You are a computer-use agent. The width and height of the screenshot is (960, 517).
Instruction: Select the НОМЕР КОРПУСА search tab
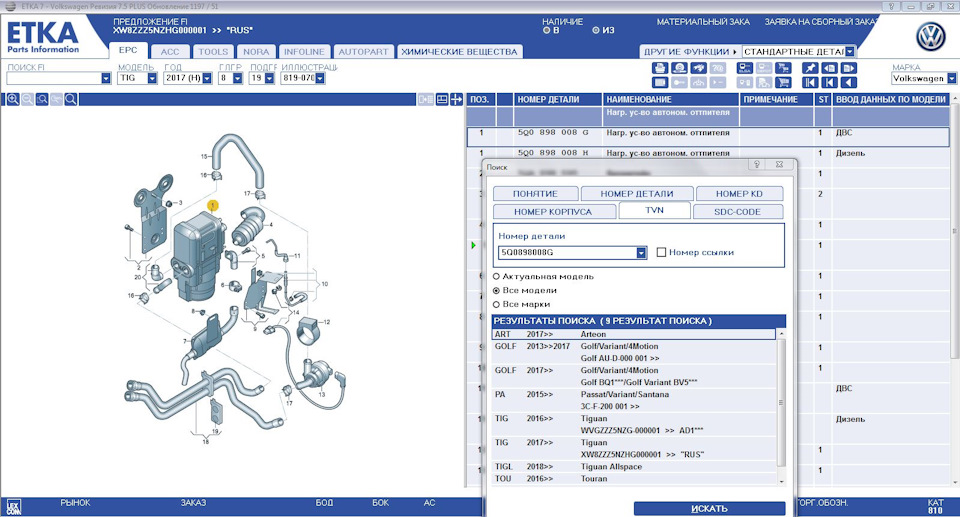click(x=553, y=212)
